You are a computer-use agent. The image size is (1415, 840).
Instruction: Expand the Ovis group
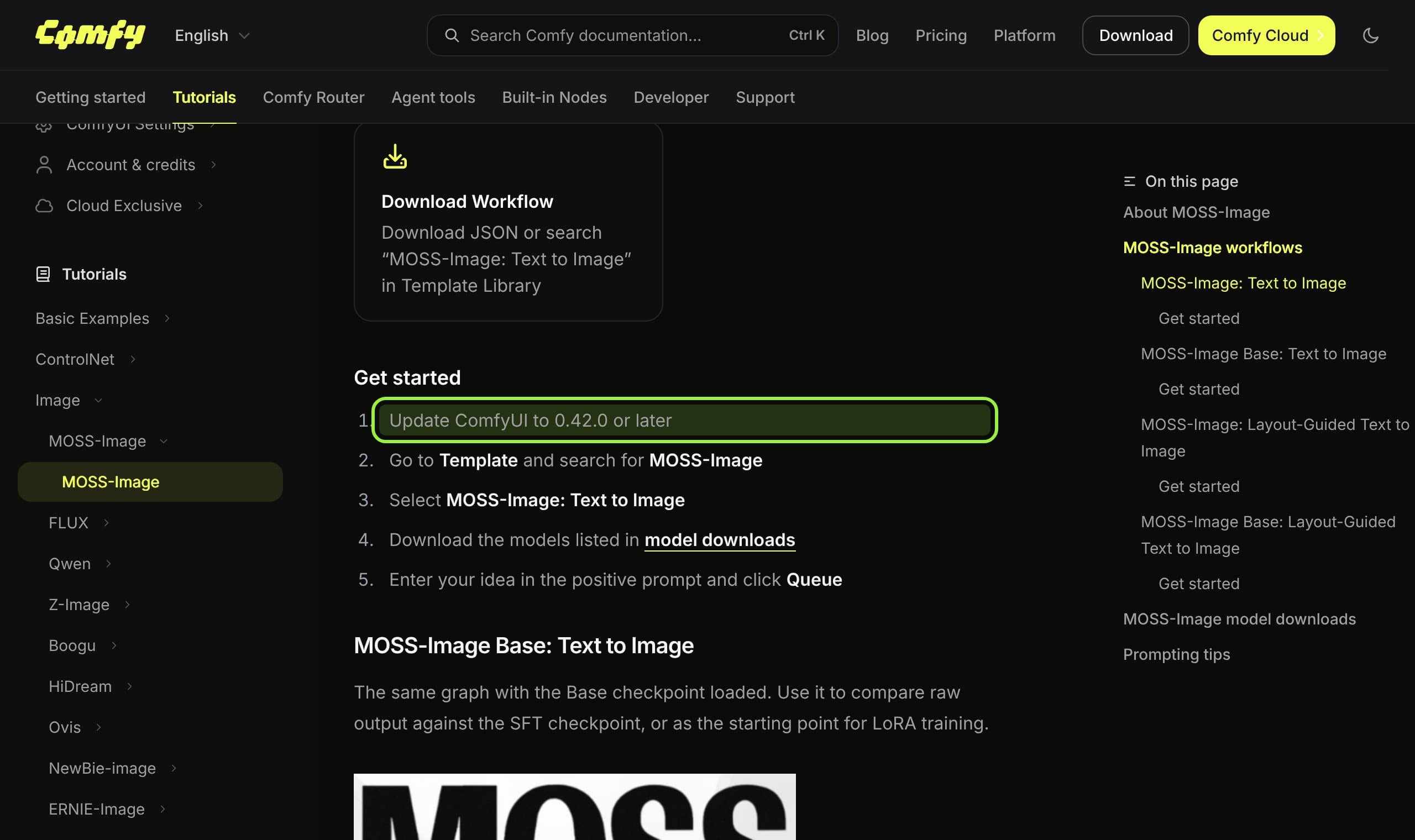[x=98, y=727]
